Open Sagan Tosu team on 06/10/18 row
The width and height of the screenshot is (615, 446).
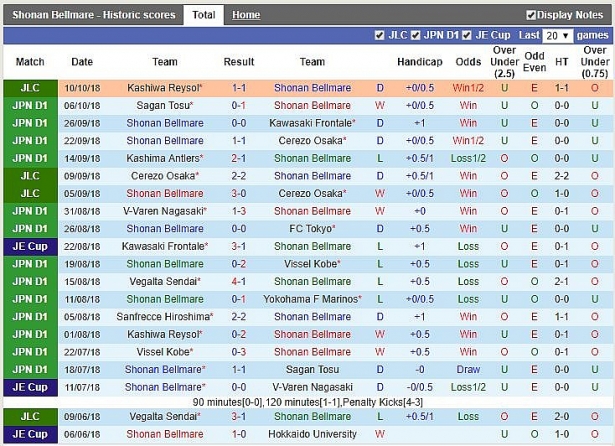pos(165,106)
